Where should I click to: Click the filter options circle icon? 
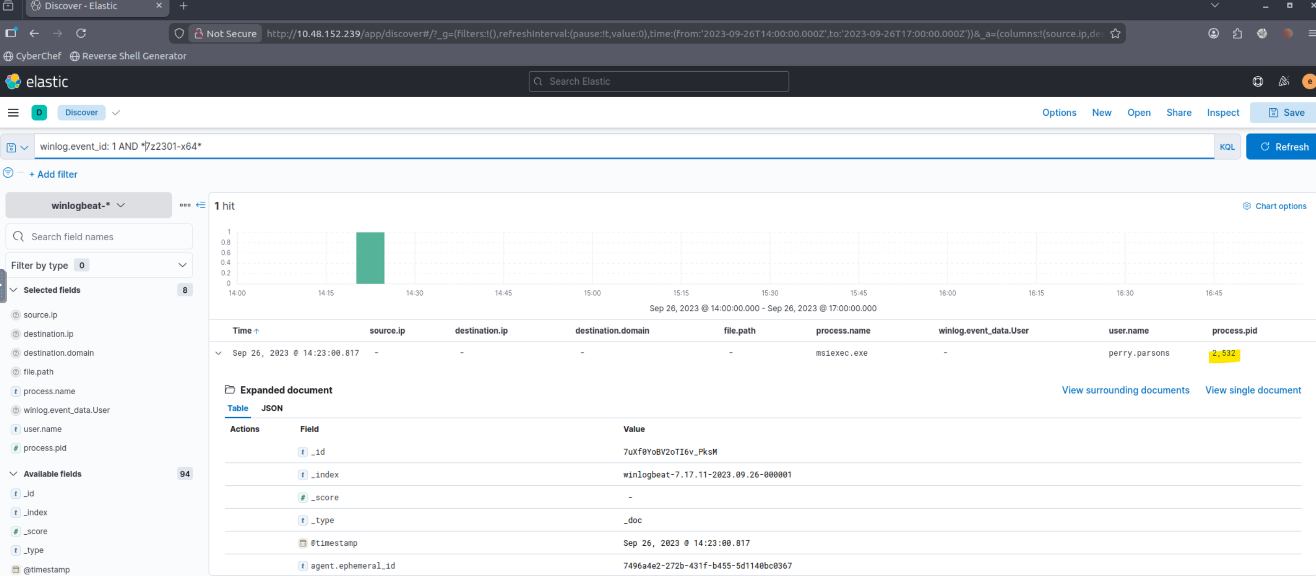pos(9,173)
